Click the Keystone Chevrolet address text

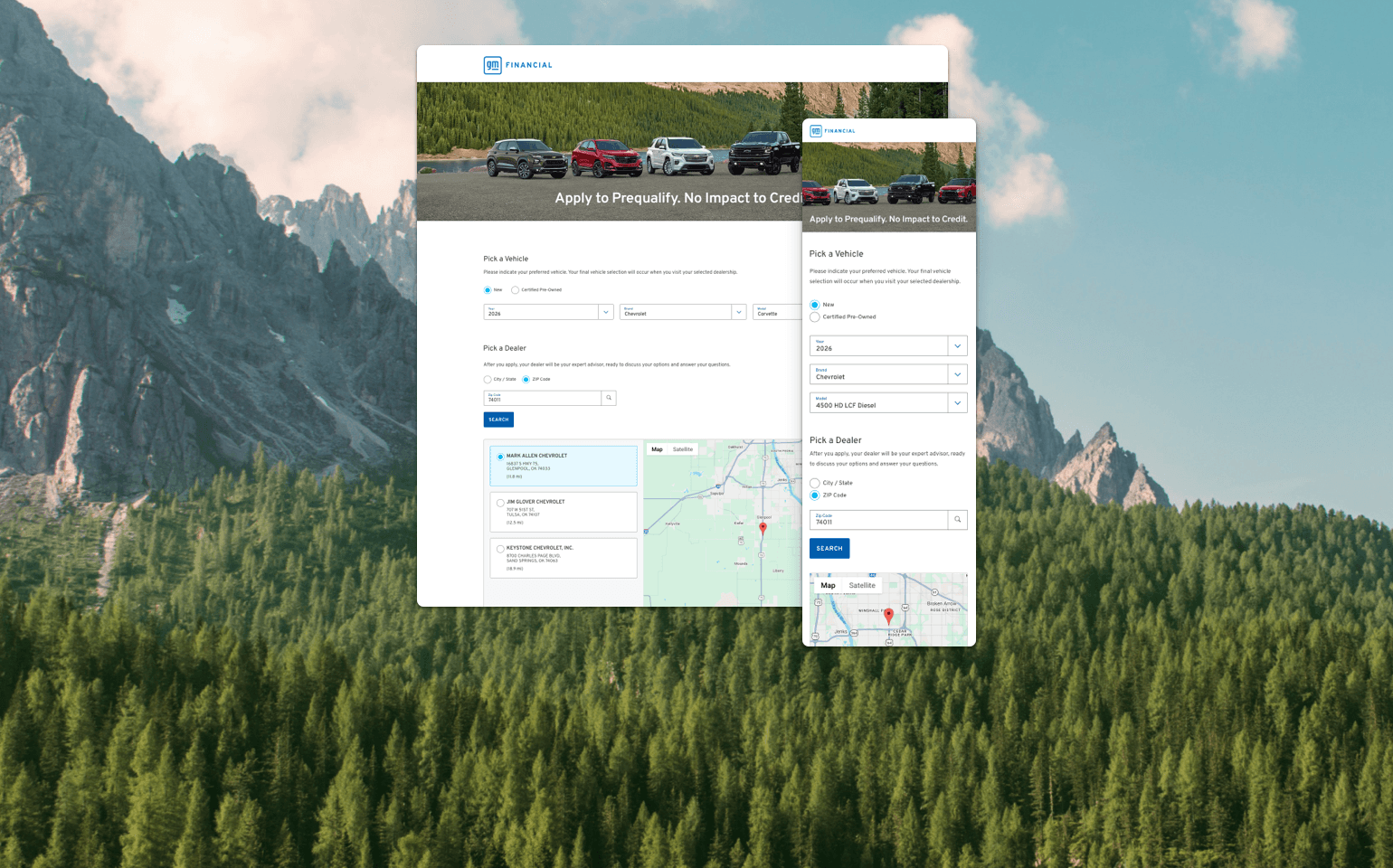tap(534, 558)
